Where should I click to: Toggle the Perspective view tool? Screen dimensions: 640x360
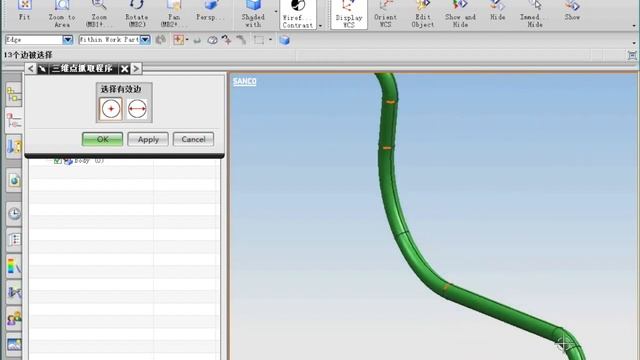tap(210, 12)
